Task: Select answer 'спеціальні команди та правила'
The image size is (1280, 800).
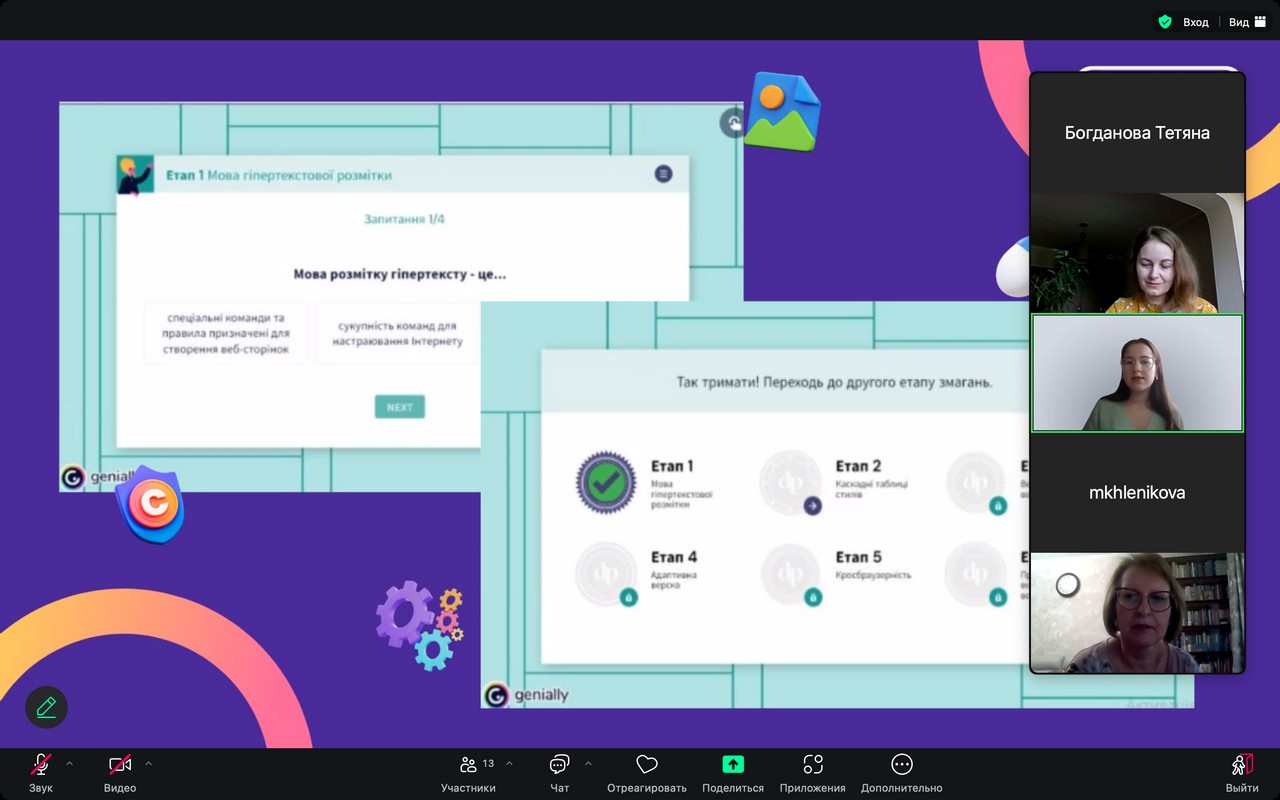Action: [225, 333]
